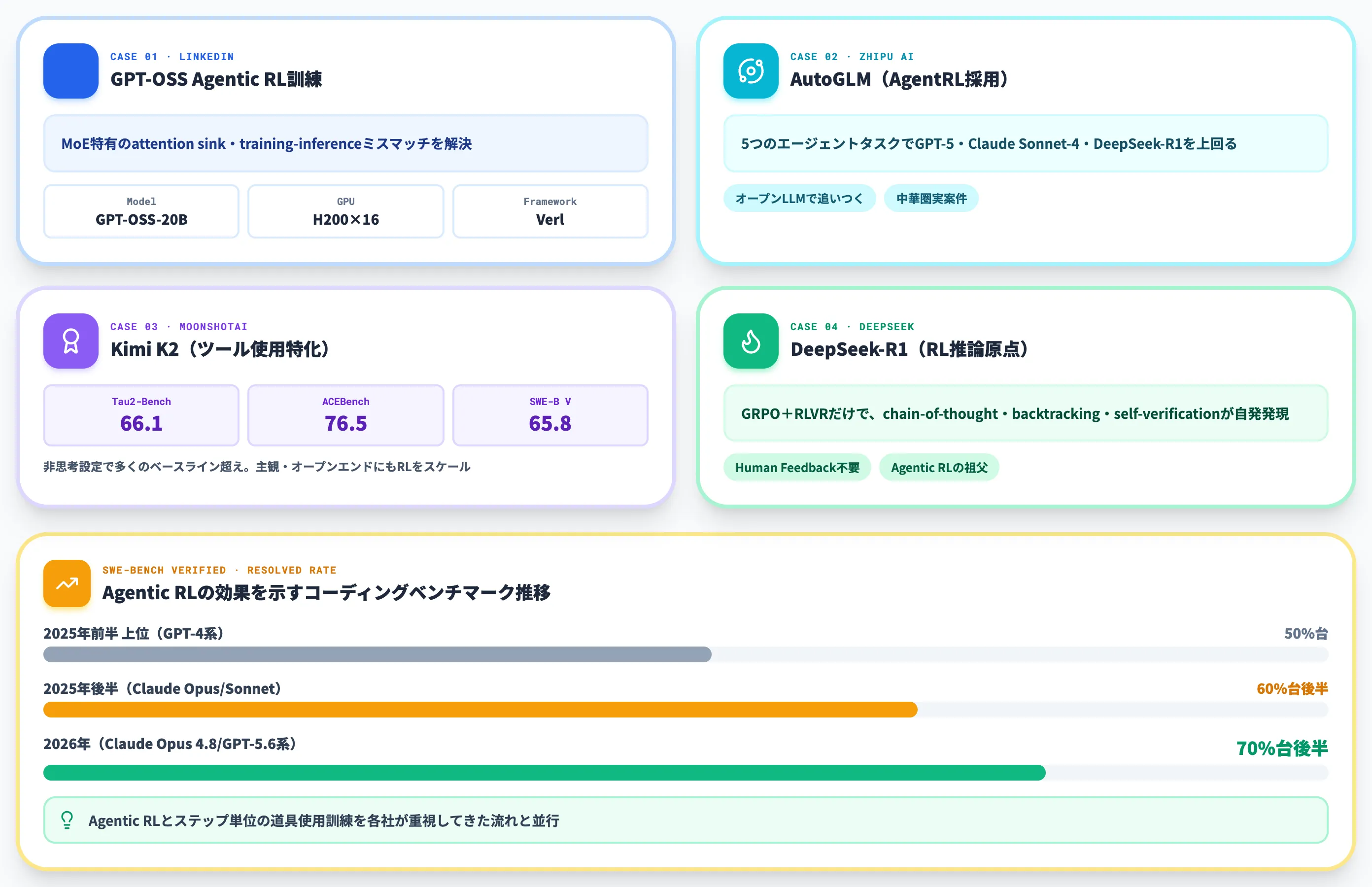Click the Tau2-Bench 66.1 score card

(x=141, y=415)
